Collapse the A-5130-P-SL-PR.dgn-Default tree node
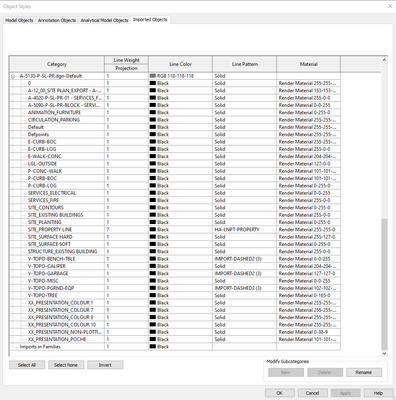 (x=13, y=76)
